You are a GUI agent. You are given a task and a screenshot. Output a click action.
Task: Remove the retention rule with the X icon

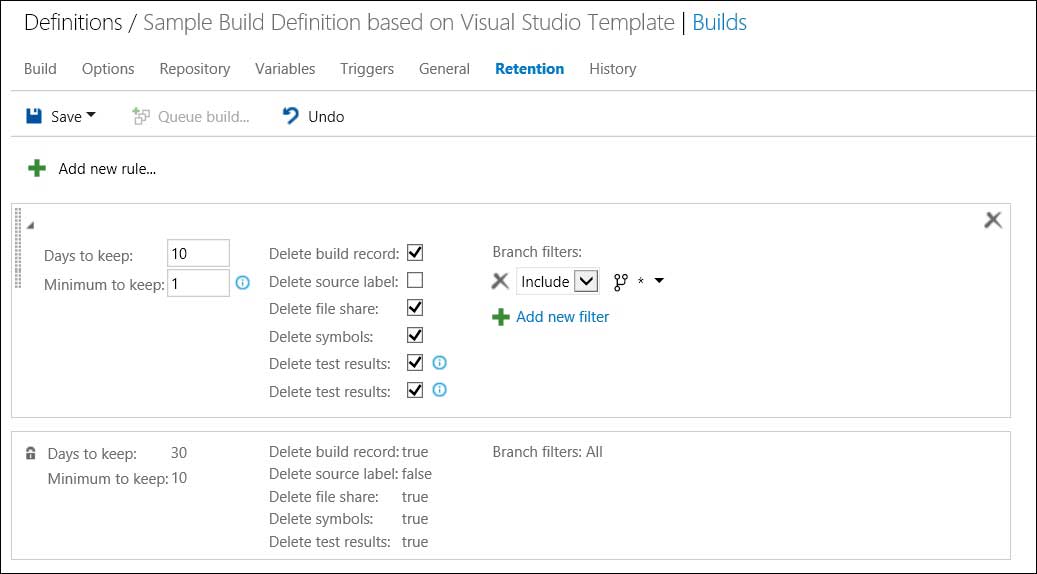(992, 220)
